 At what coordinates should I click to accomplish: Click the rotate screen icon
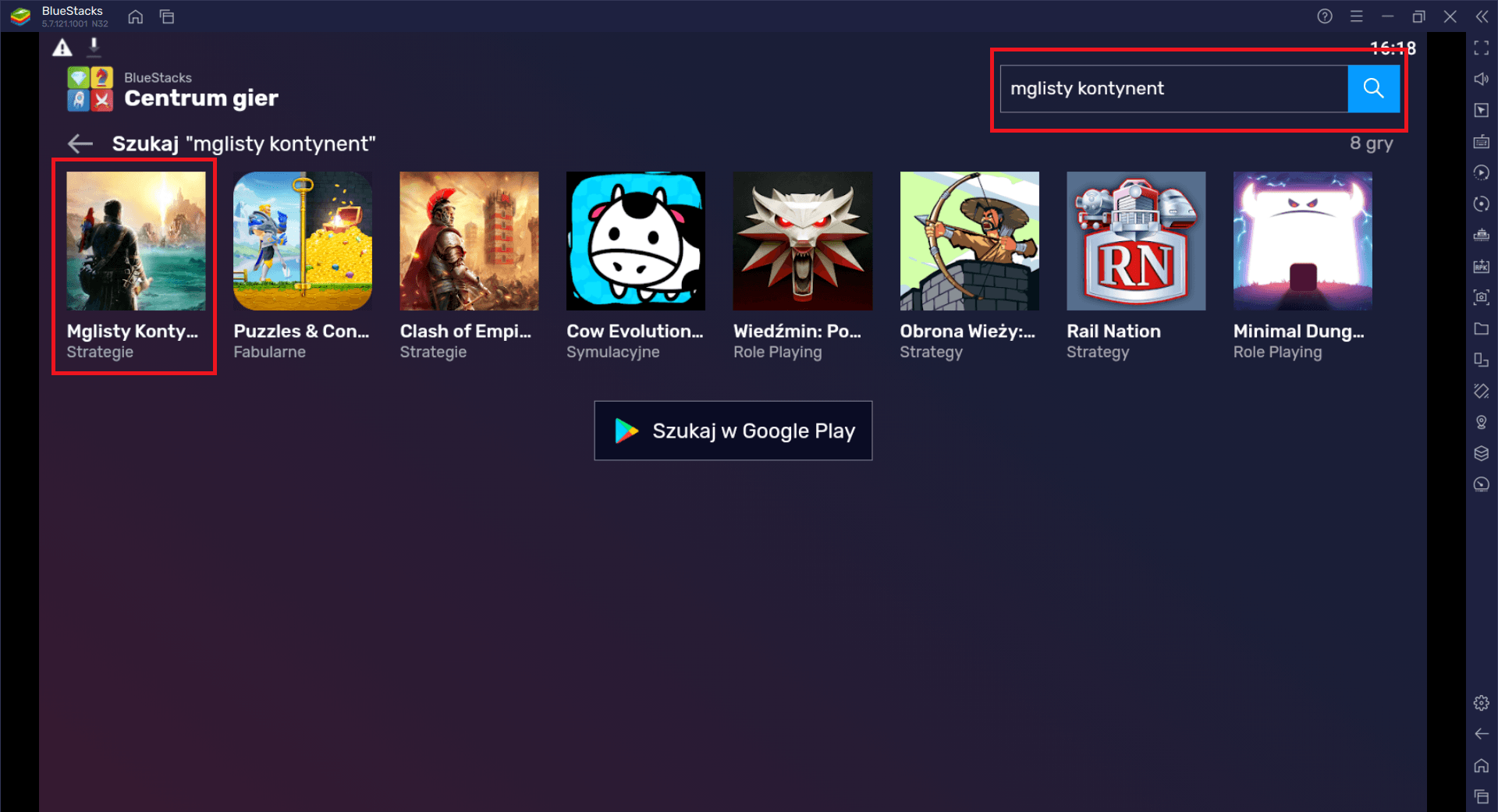click(1481, 391)
